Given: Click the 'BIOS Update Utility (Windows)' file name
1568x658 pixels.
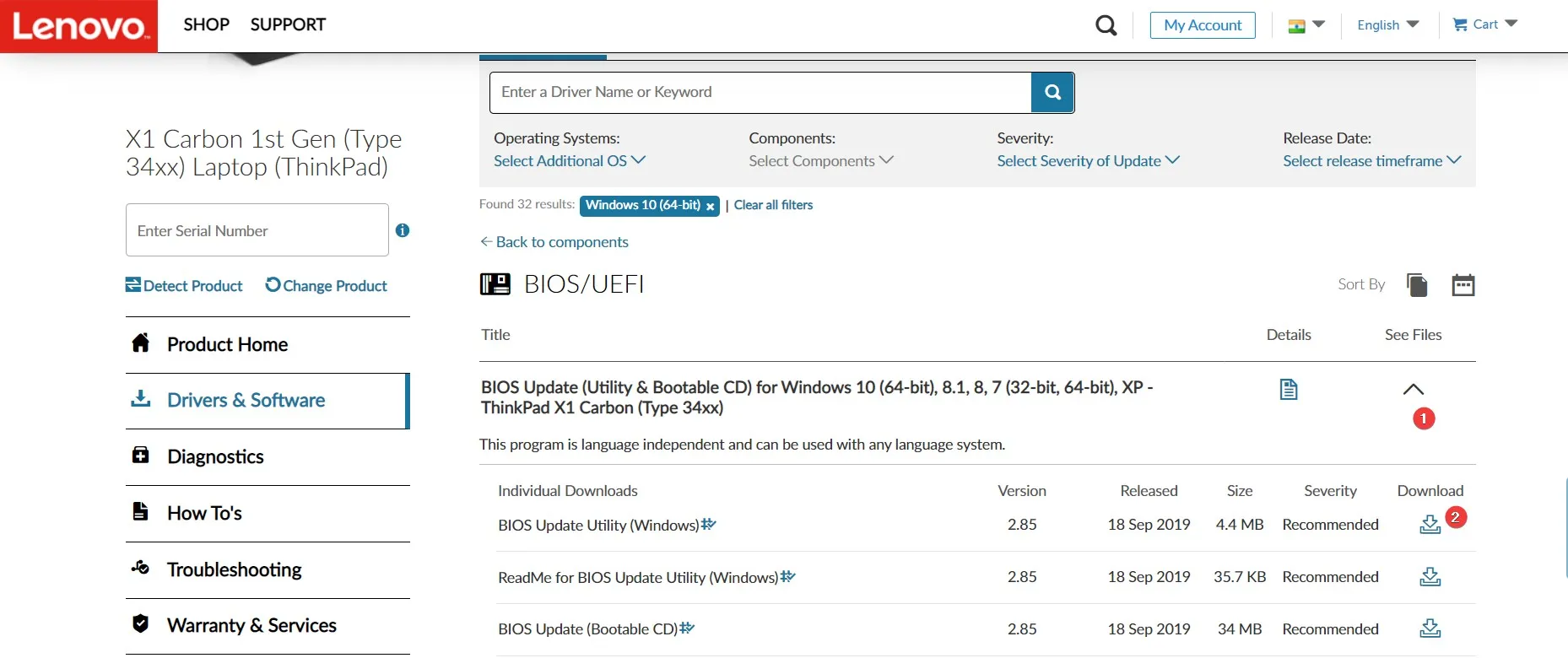Looking at the screenshot, I should [x=598, y=525].
